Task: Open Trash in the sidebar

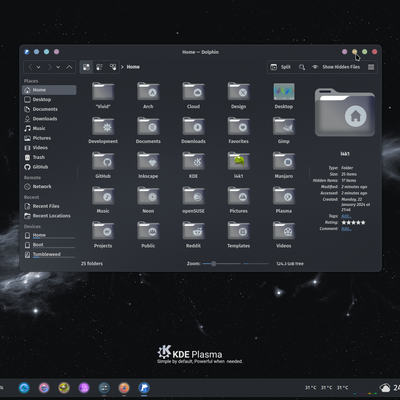Action: [x=49, y=157]
